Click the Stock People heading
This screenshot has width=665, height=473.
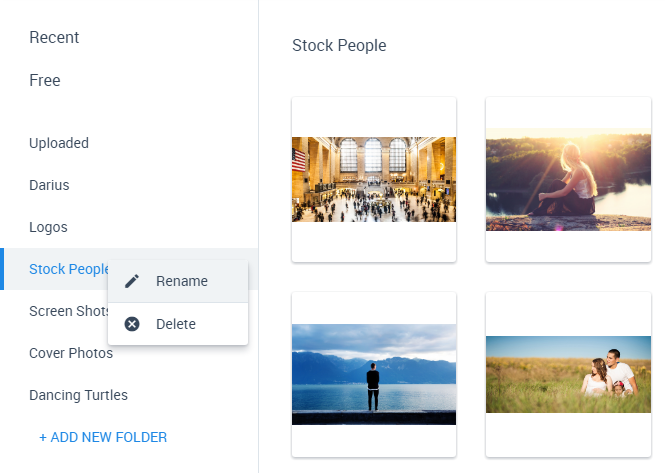(x=339, y=45)
